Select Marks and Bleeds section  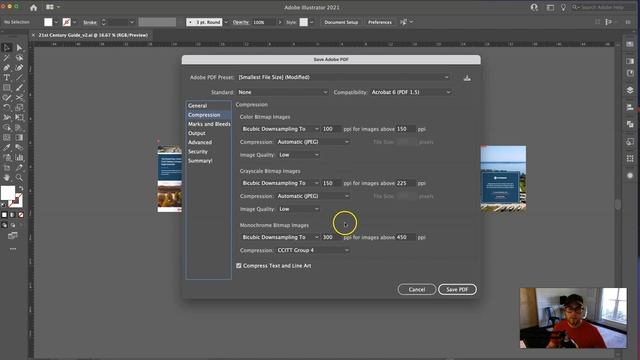click(x=209, y=124)
